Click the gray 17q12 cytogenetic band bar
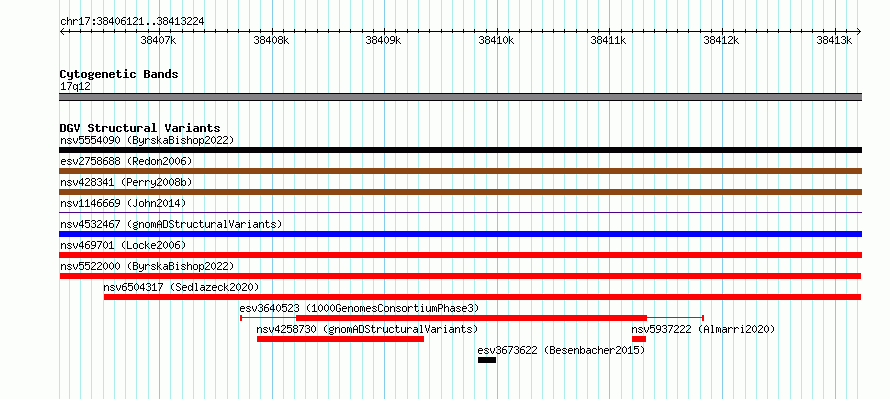 (x=460, y=97)
